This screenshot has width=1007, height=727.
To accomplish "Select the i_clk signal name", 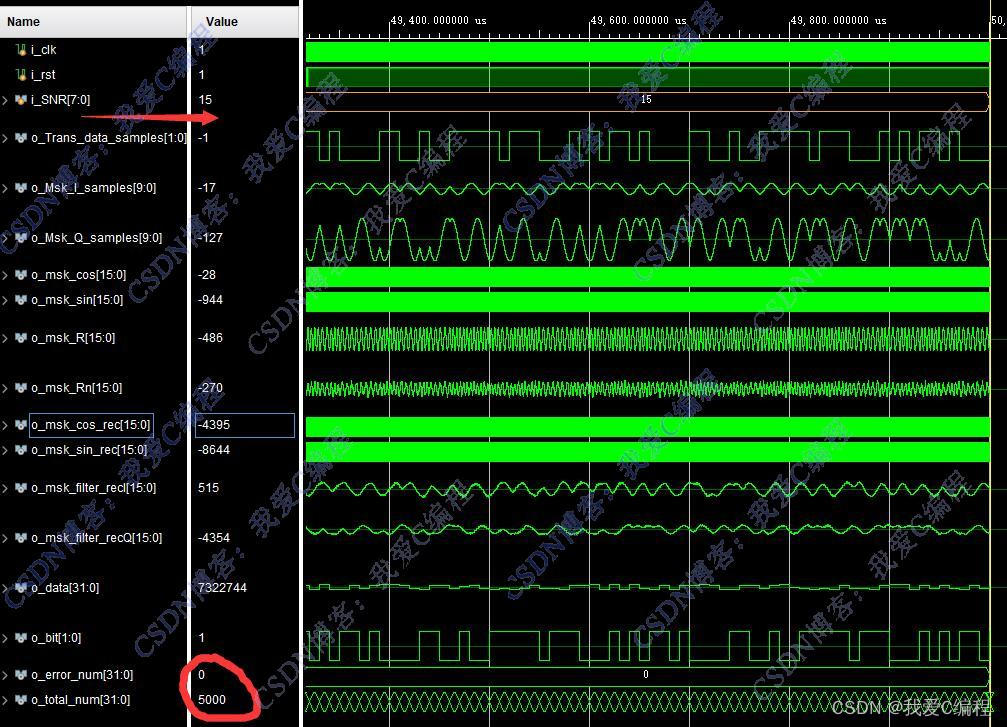I will [44, 49].
